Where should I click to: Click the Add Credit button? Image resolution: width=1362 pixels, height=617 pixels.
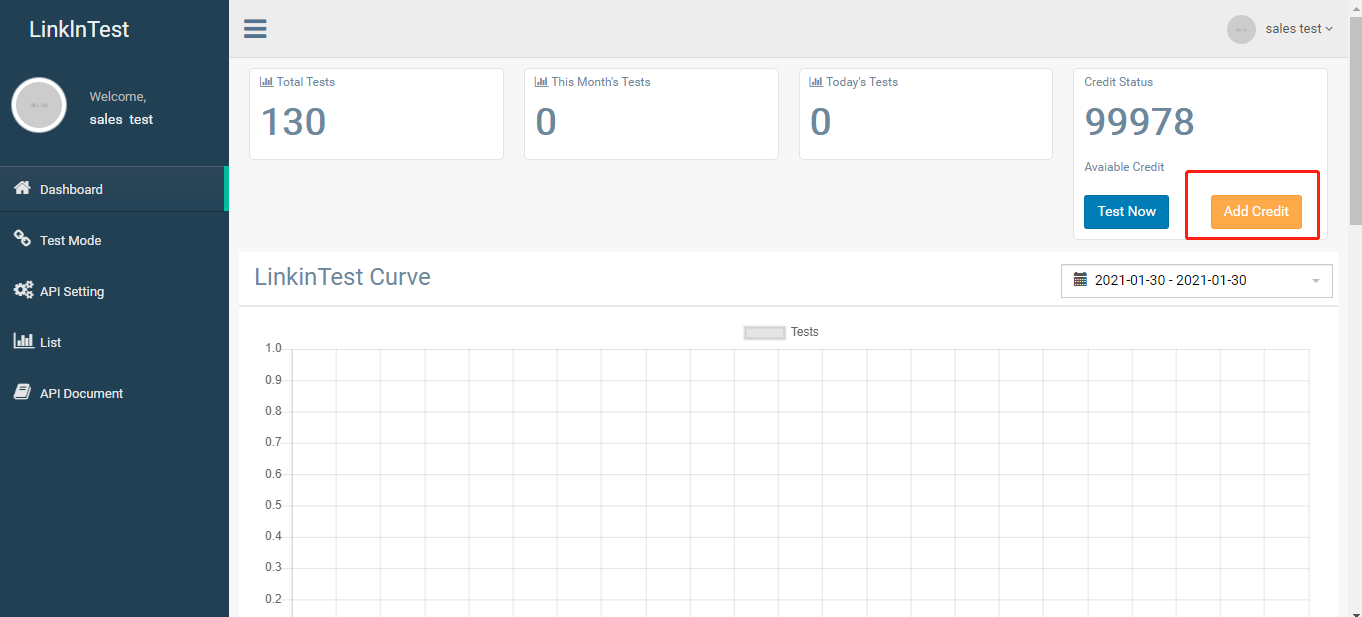[1256, 212]
